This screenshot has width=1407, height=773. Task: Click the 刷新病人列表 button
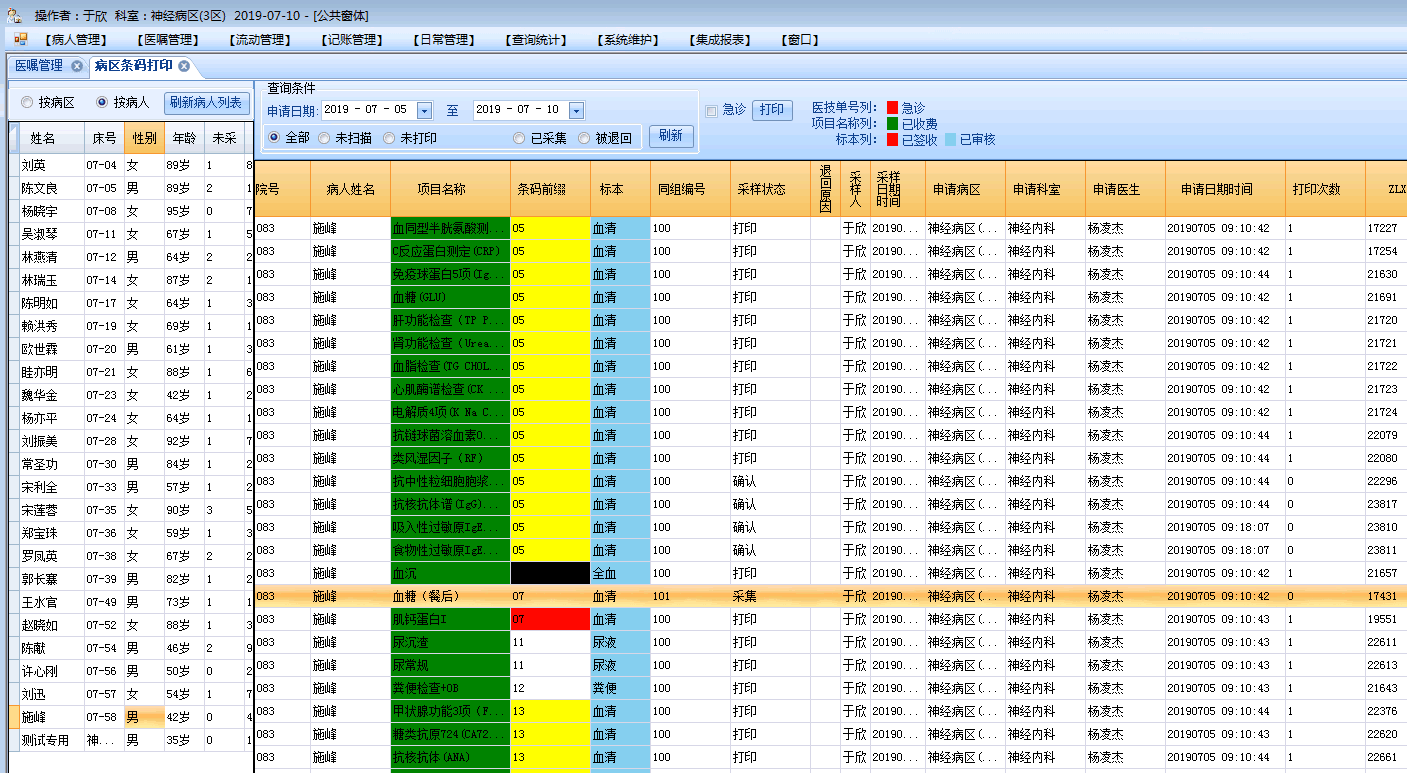click(x=205, y=102)
